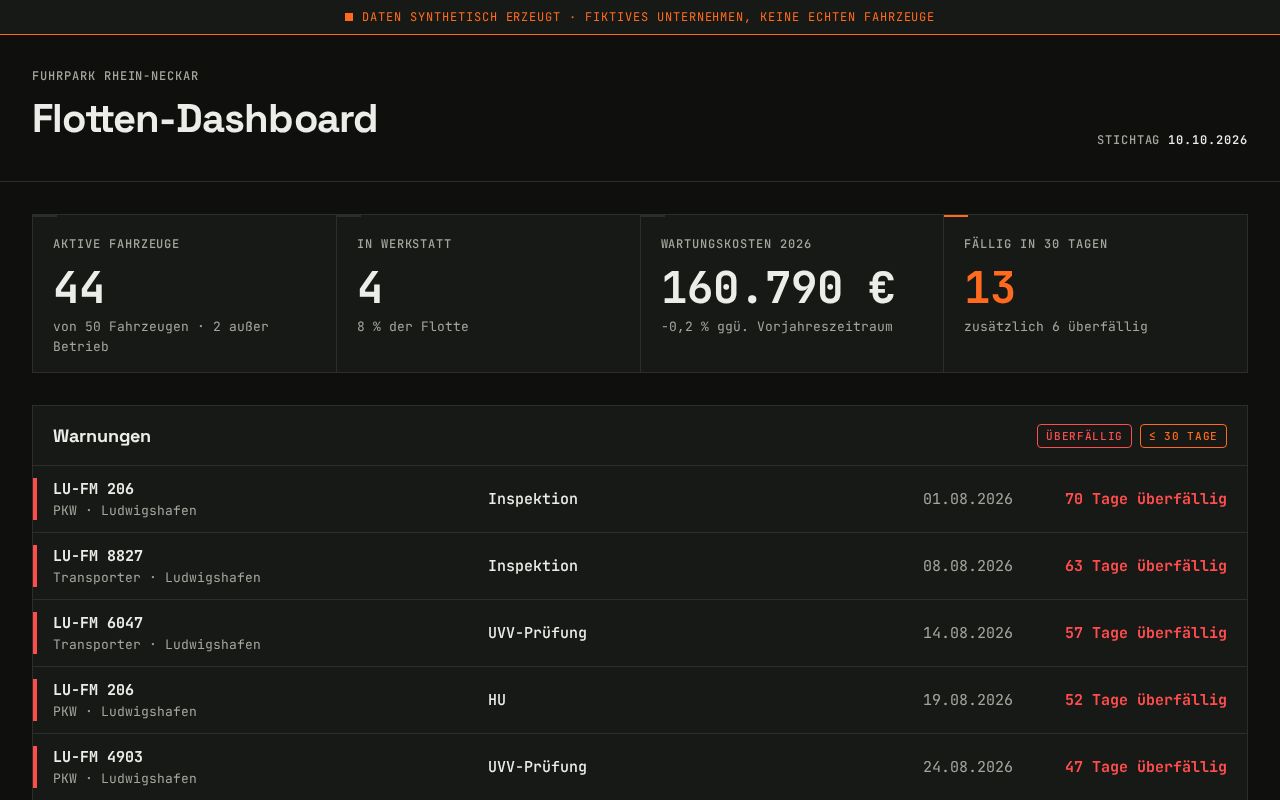Click the "63 Tage überfällig" status
The width and height of the screenshot is (1280, 800).
pyautogui.click(x=1146, y=566)
